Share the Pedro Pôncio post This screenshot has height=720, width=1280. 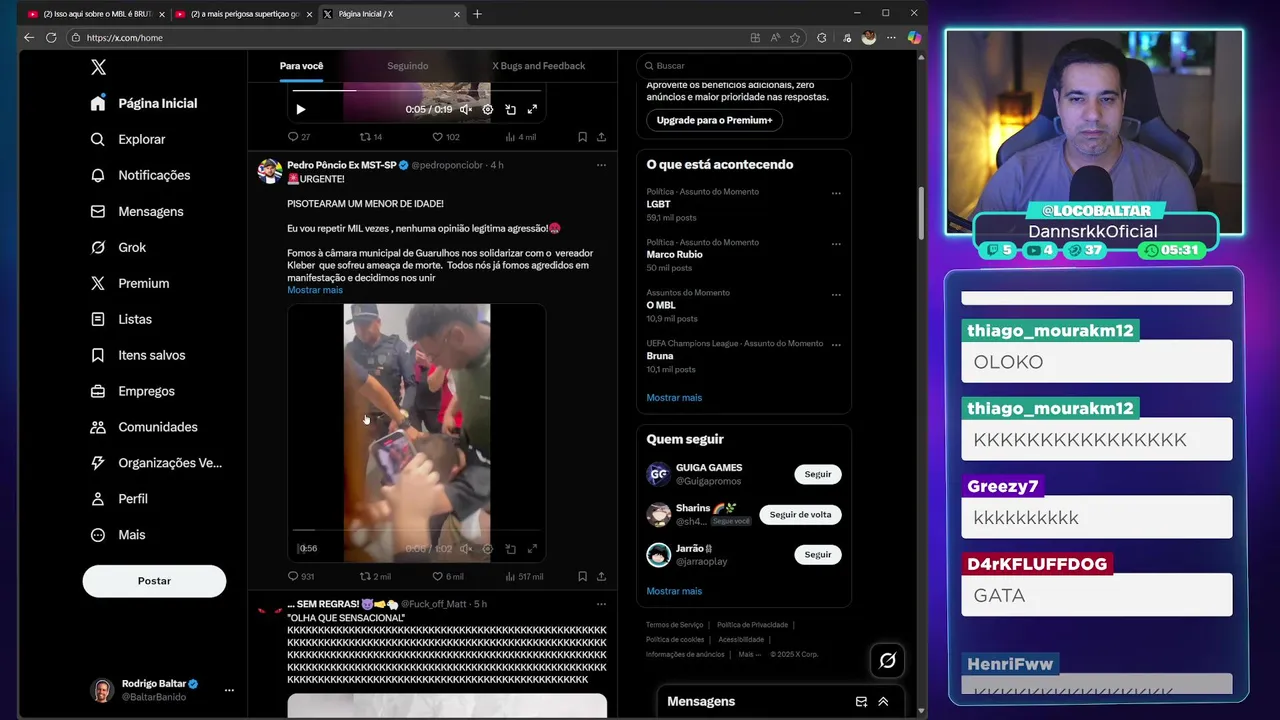coord(601,576)
